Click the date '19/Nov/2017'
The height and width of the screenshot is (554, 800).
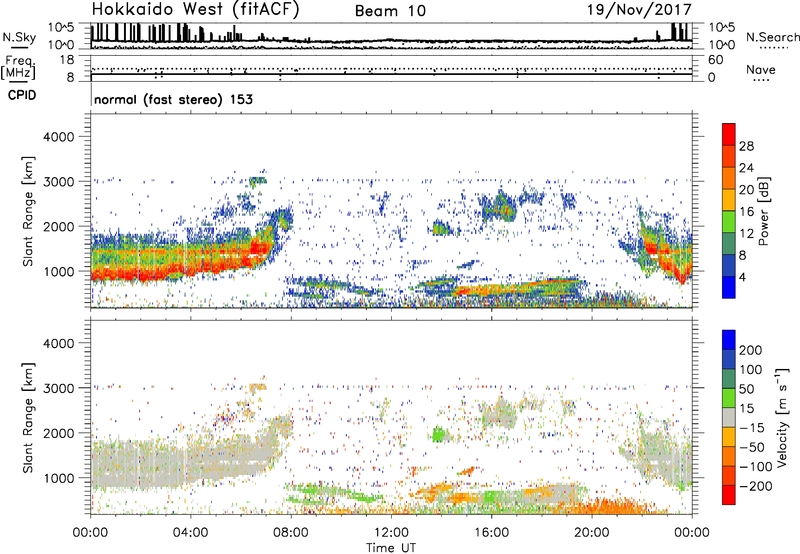[639, 10]
